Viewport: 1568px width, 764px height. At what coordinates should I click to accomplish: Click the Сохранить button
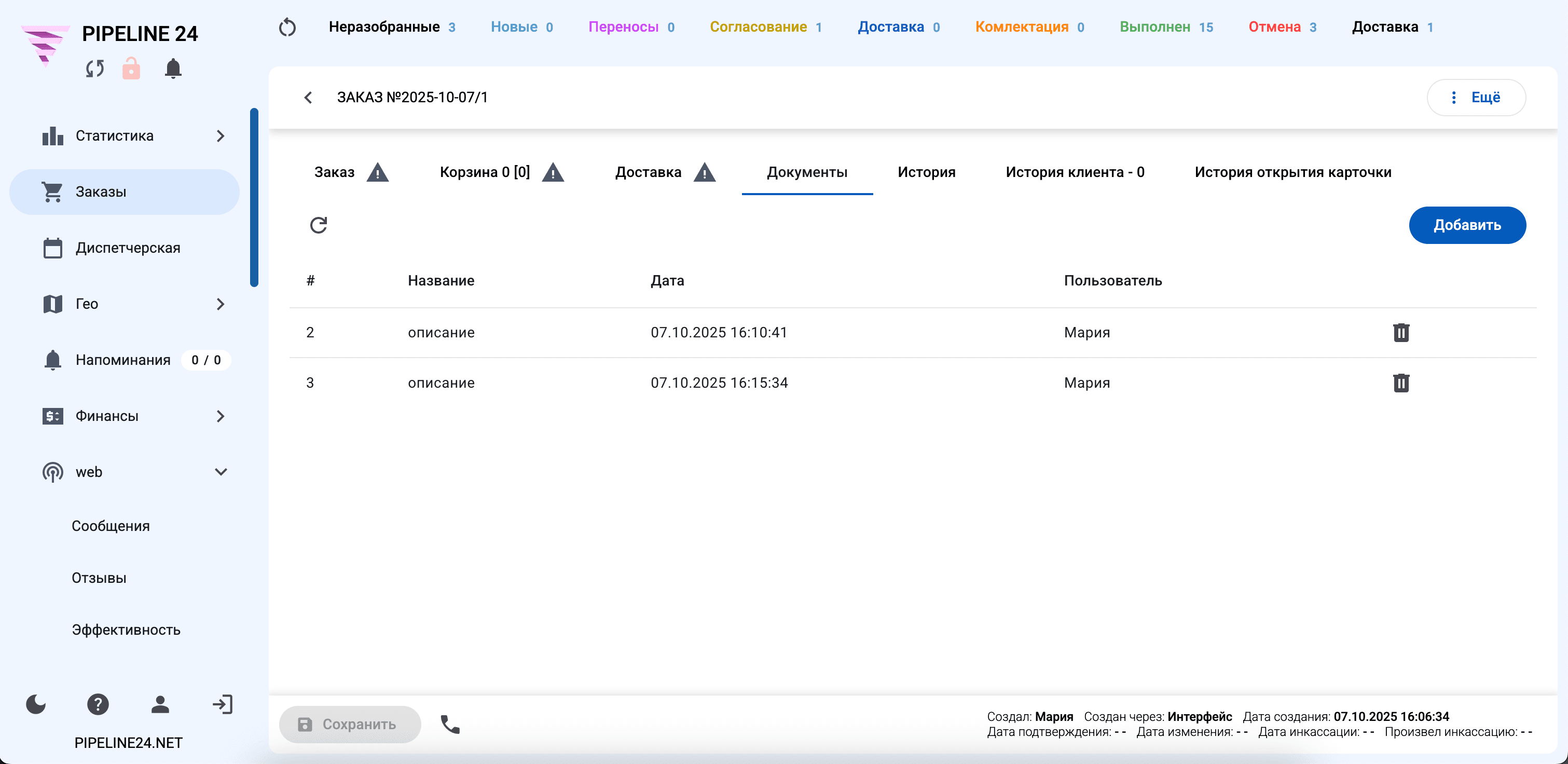pyautogui.click(x=350, y=725)
